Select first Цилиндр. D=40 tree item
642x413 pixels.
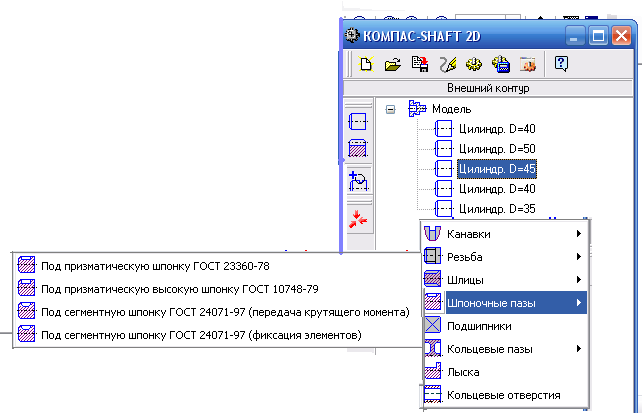coord(497,129)
